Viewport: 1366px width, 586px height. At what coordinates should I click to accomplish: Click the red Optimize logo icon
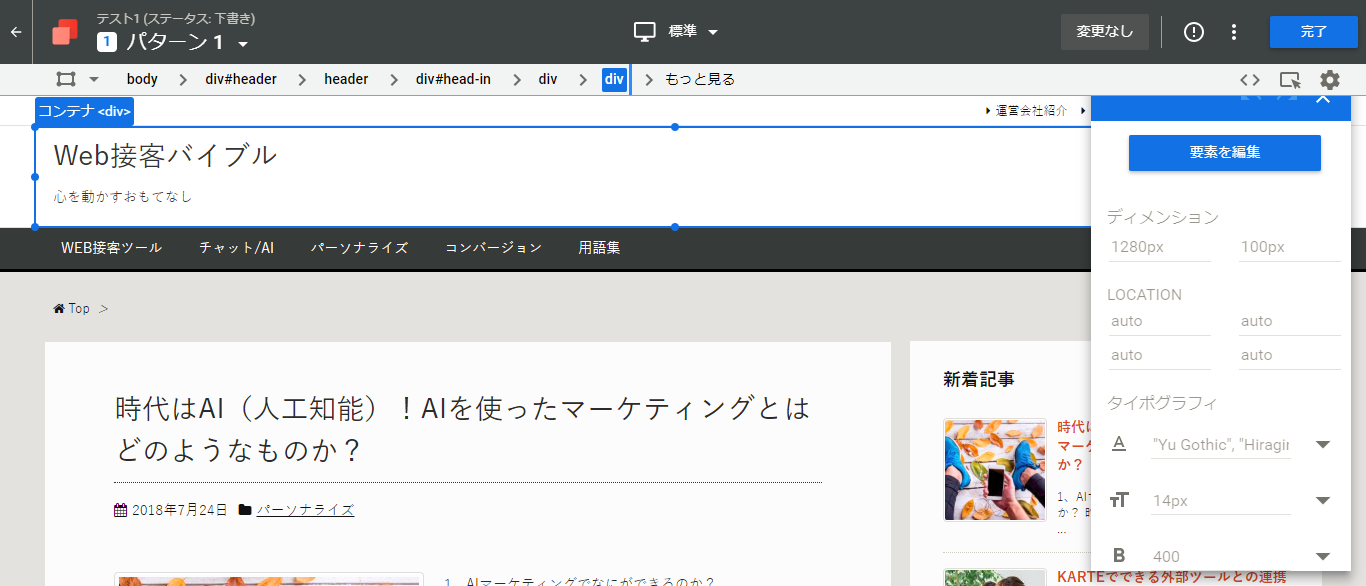click(65, 32)
